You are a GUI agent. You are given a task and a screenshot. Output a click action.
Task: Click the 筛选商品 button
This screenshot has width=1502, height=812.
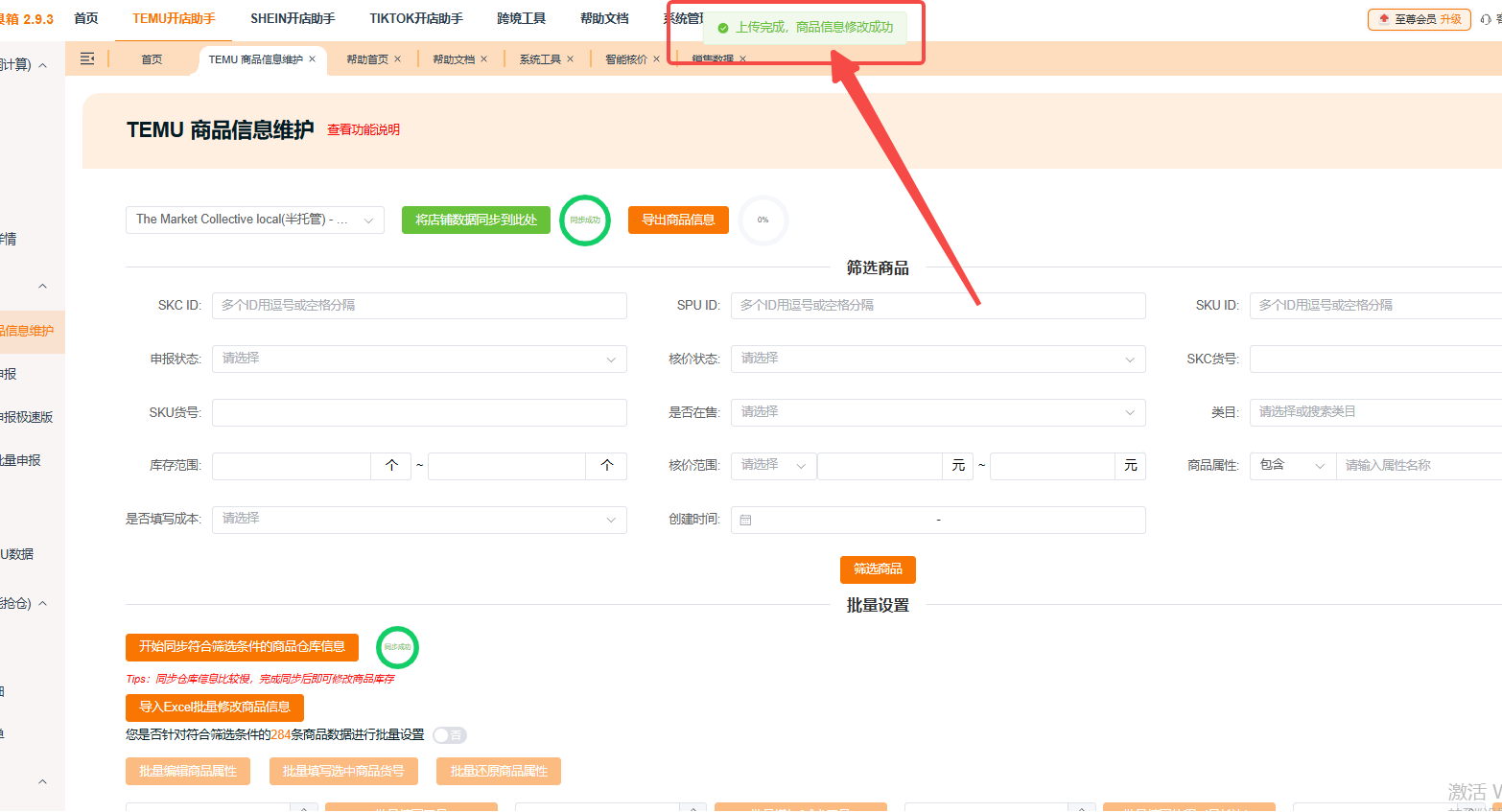(878, 569)
